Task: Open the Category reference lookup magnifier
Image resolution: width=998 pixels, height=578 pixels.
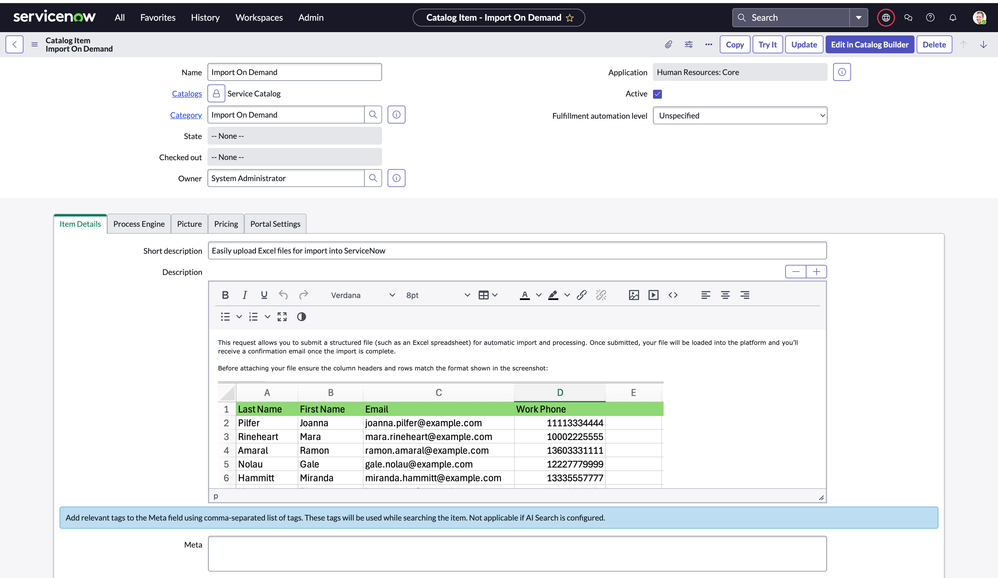Action: (x=374, y=114)
